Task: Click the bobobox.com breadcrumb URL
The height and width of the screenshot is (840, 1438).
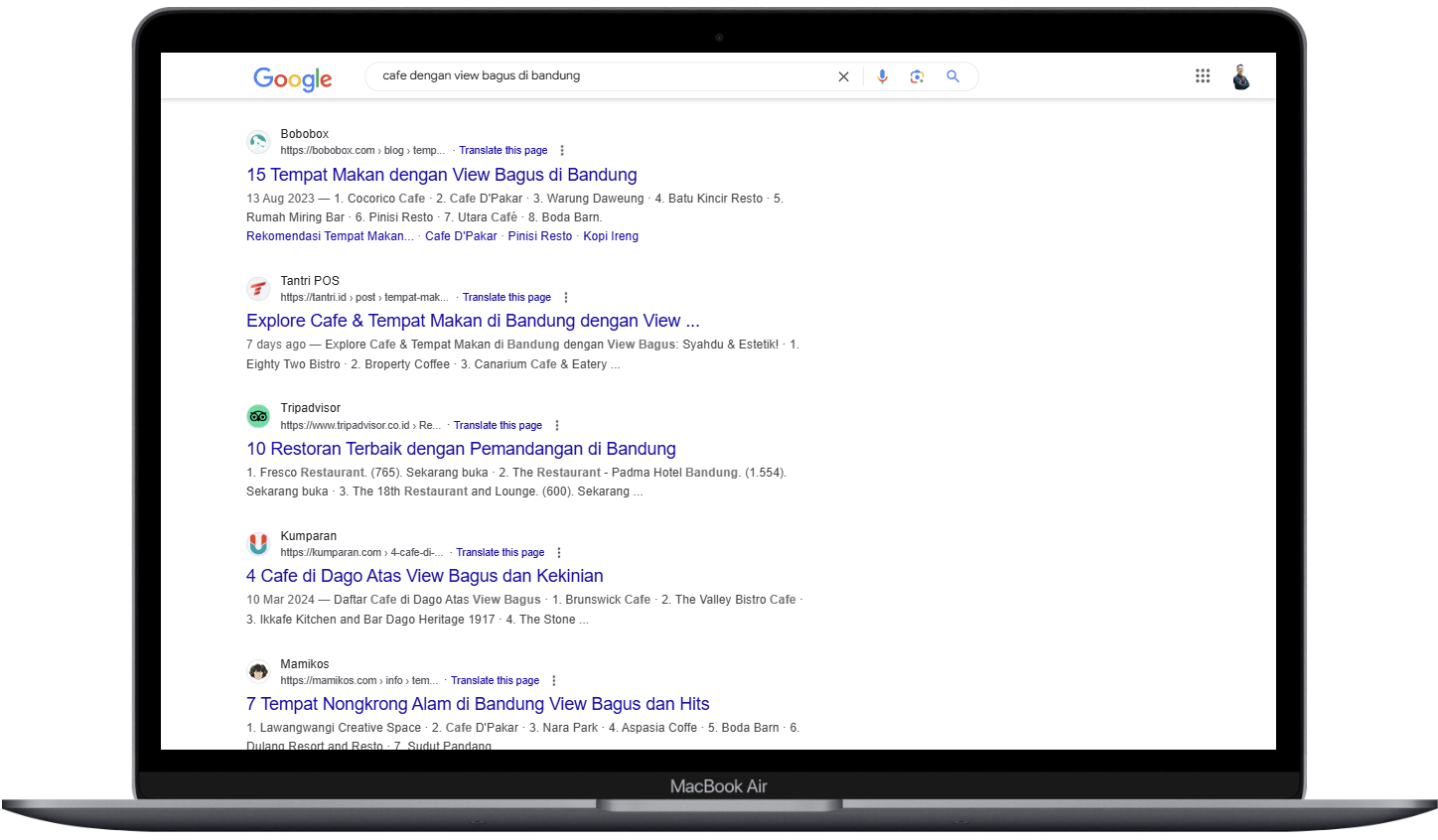Action: (362, 151)
